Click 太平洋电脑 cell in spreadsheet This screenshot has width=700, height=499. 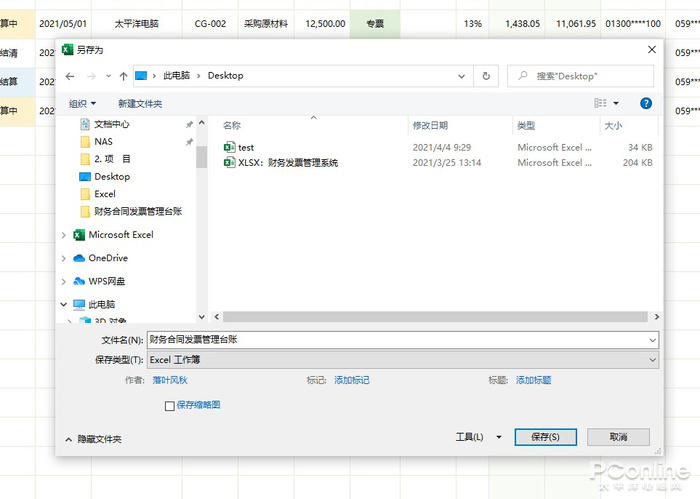136,24
